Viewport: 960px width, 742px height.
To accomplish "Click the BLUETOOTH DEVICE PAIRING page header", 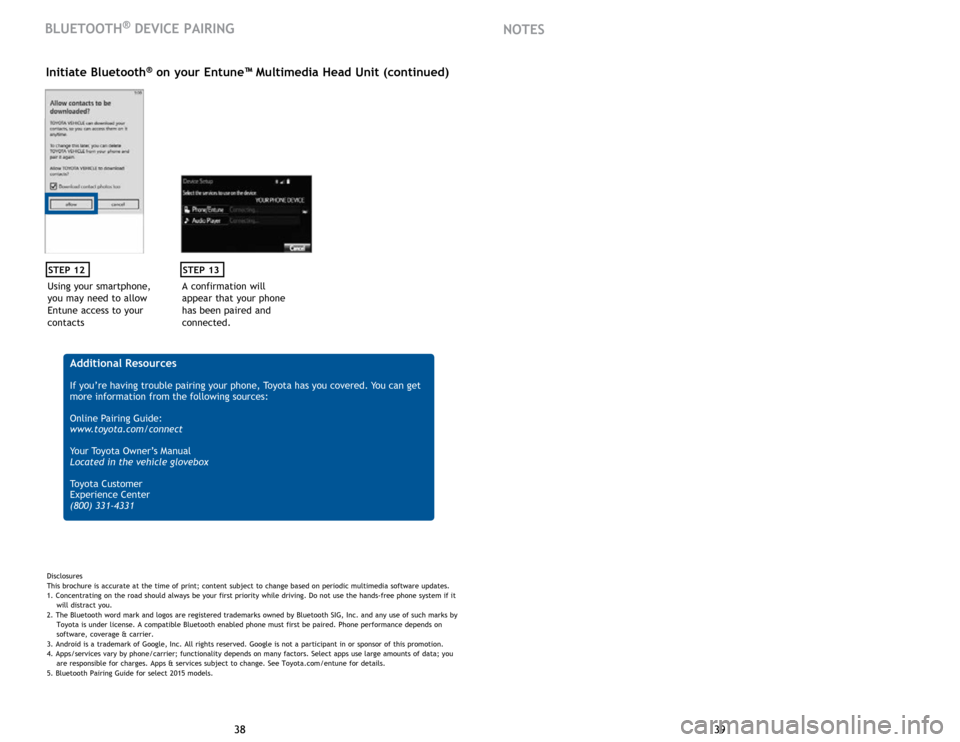I will click(140, 28).
